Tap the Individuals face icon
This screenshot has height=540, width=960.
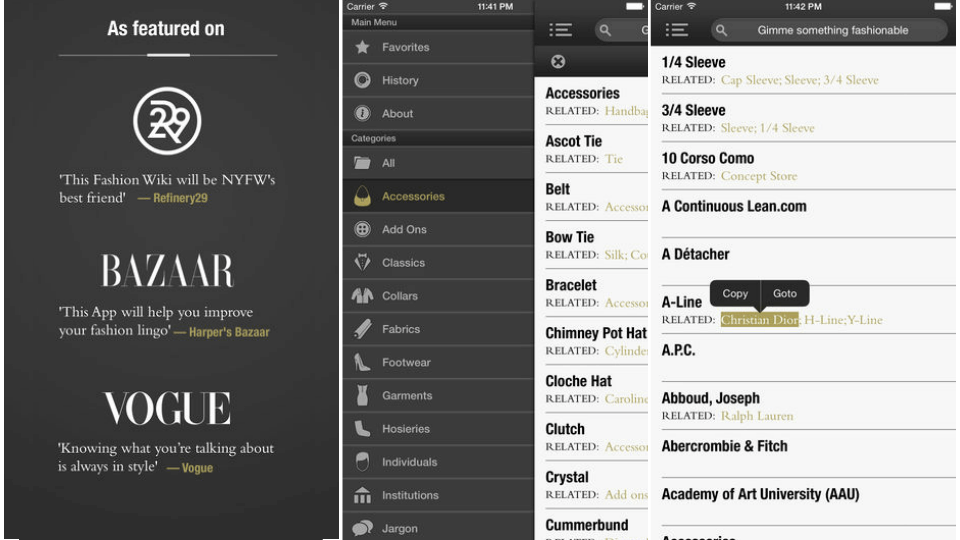tap(362, 462)
